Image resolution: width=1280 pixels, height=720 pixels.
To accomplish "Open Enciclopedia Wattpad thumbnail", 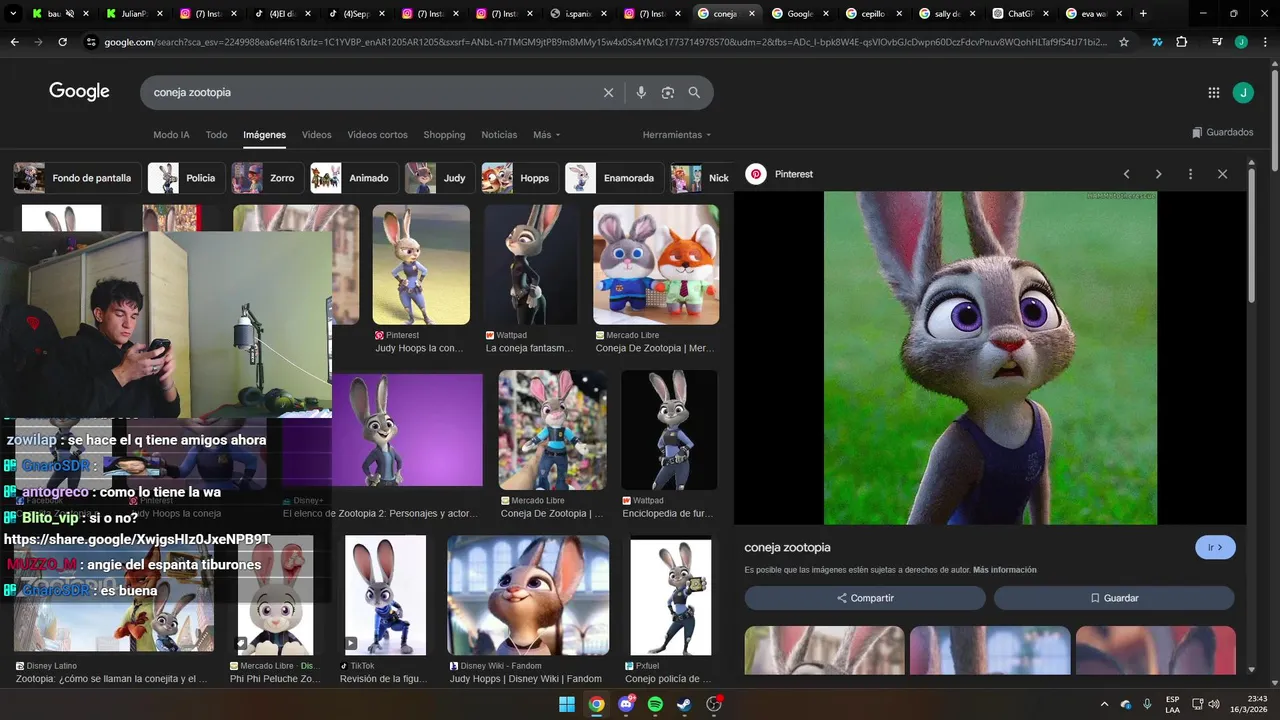I will (669, 430).
